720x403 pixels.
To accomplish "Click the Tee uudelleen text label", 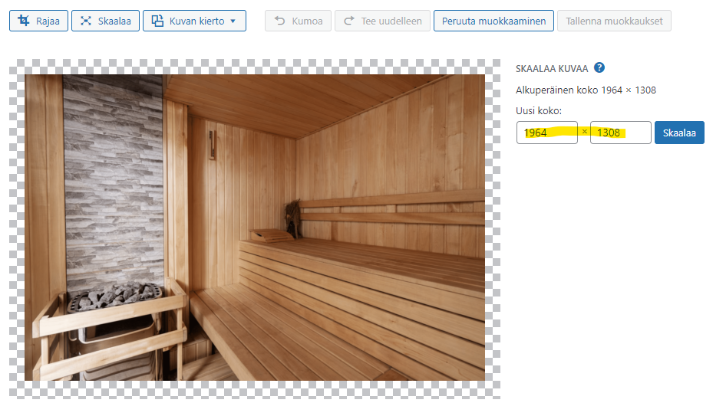I will coord(390,20).
